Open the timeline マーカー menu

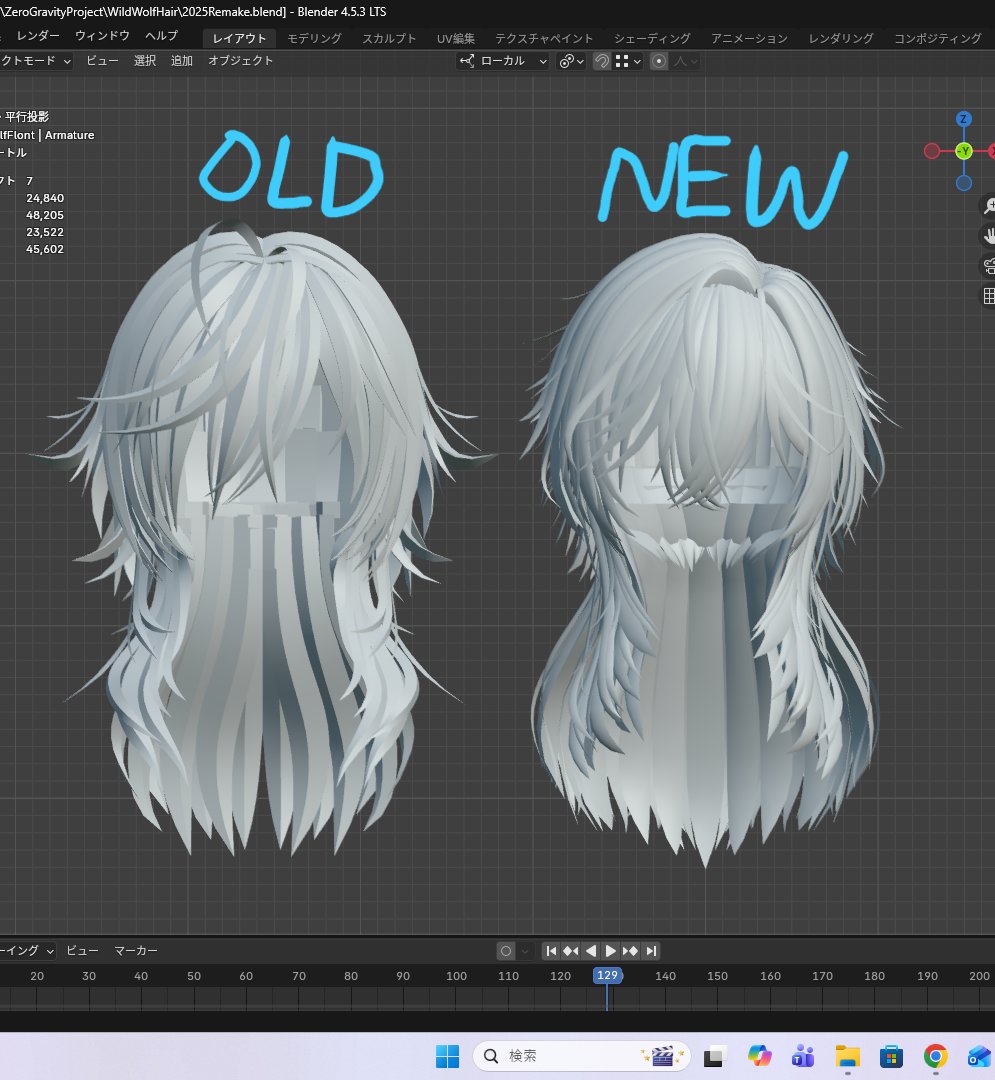pos(136,951)
